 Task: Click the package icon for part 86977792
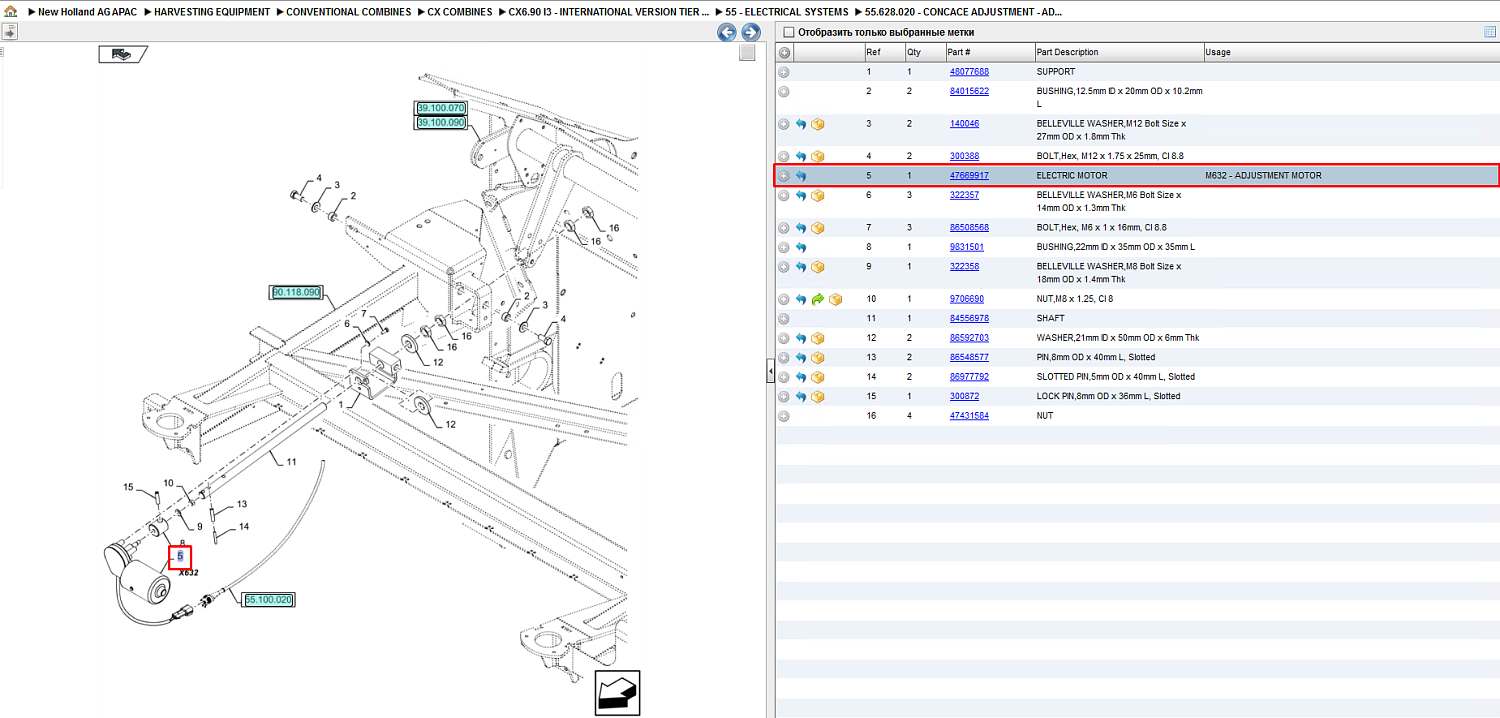(x=817, y=377)
